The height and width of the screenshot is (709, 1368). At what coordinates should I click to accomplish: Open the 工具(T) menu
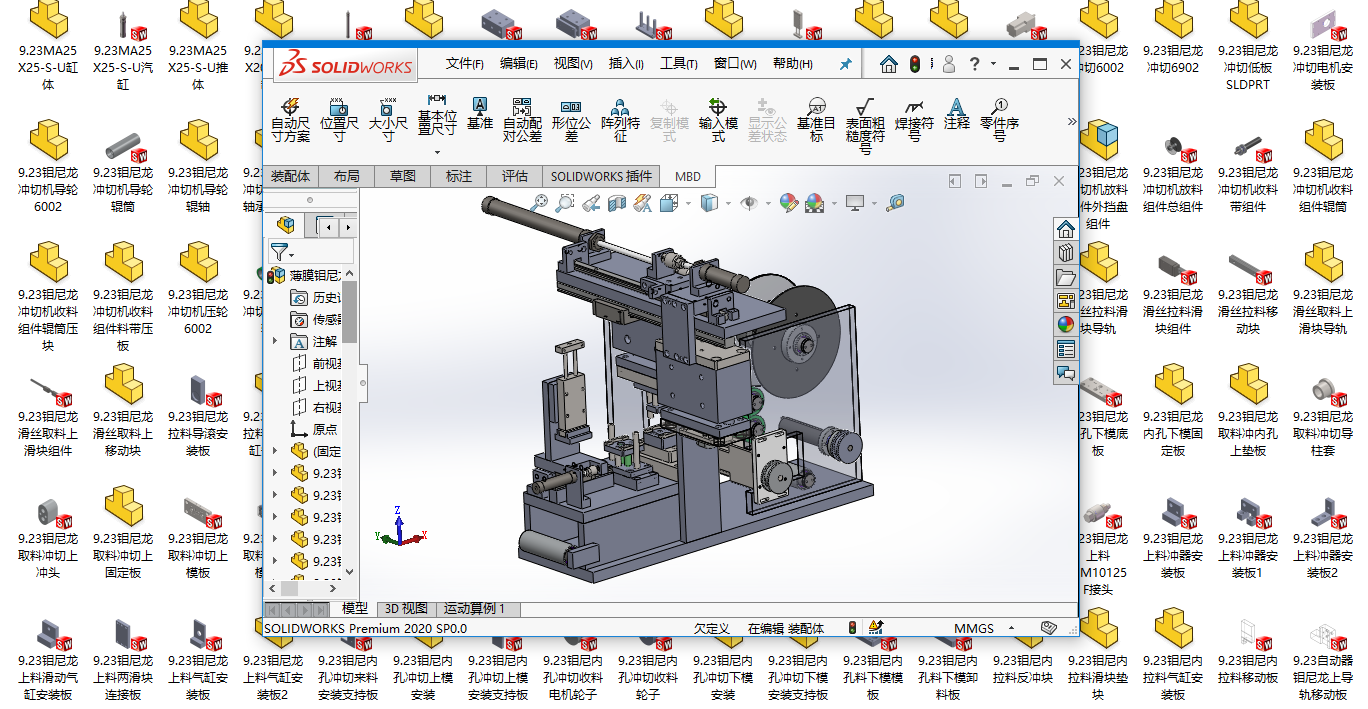pos(678,64)
